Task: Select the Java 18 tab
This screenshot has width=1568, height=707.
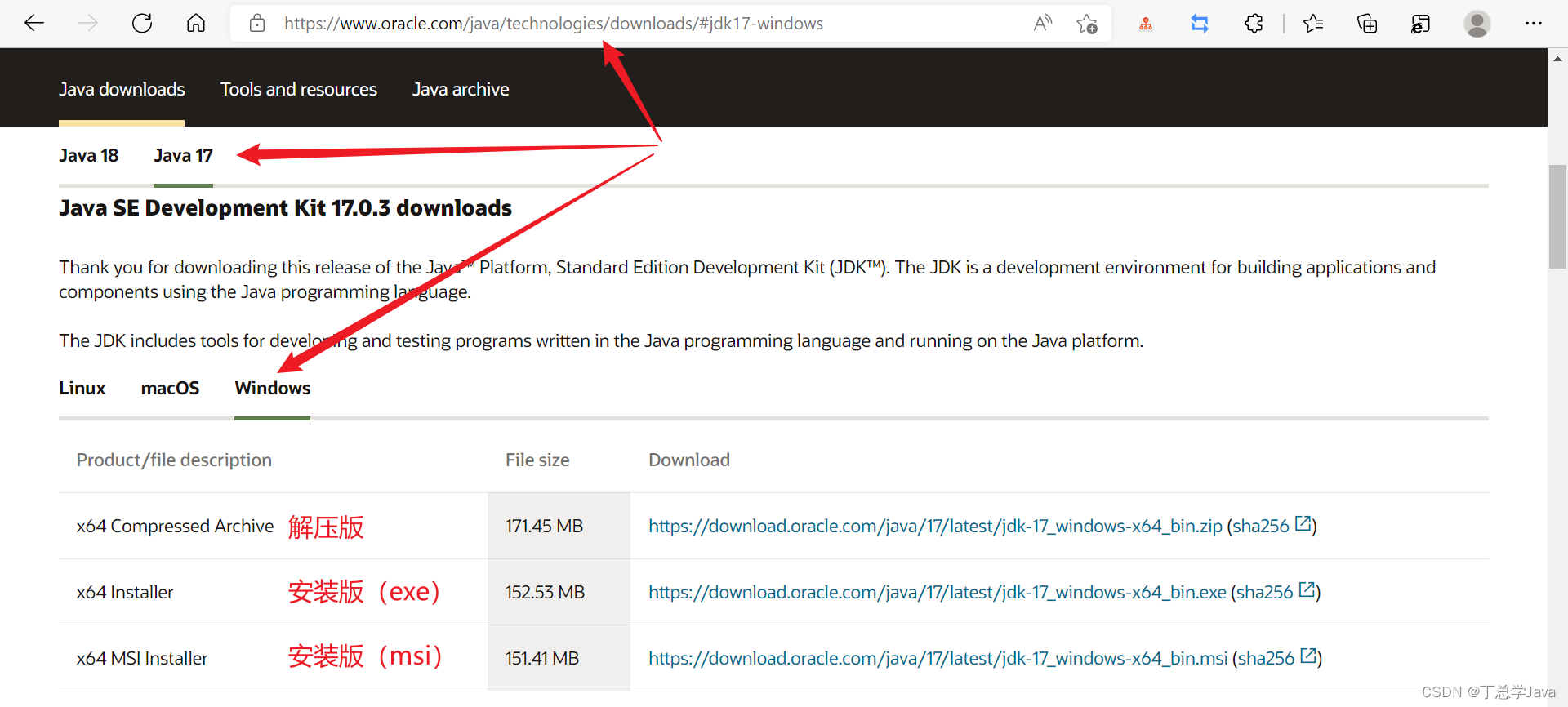Action: click(x=88, y=155)
